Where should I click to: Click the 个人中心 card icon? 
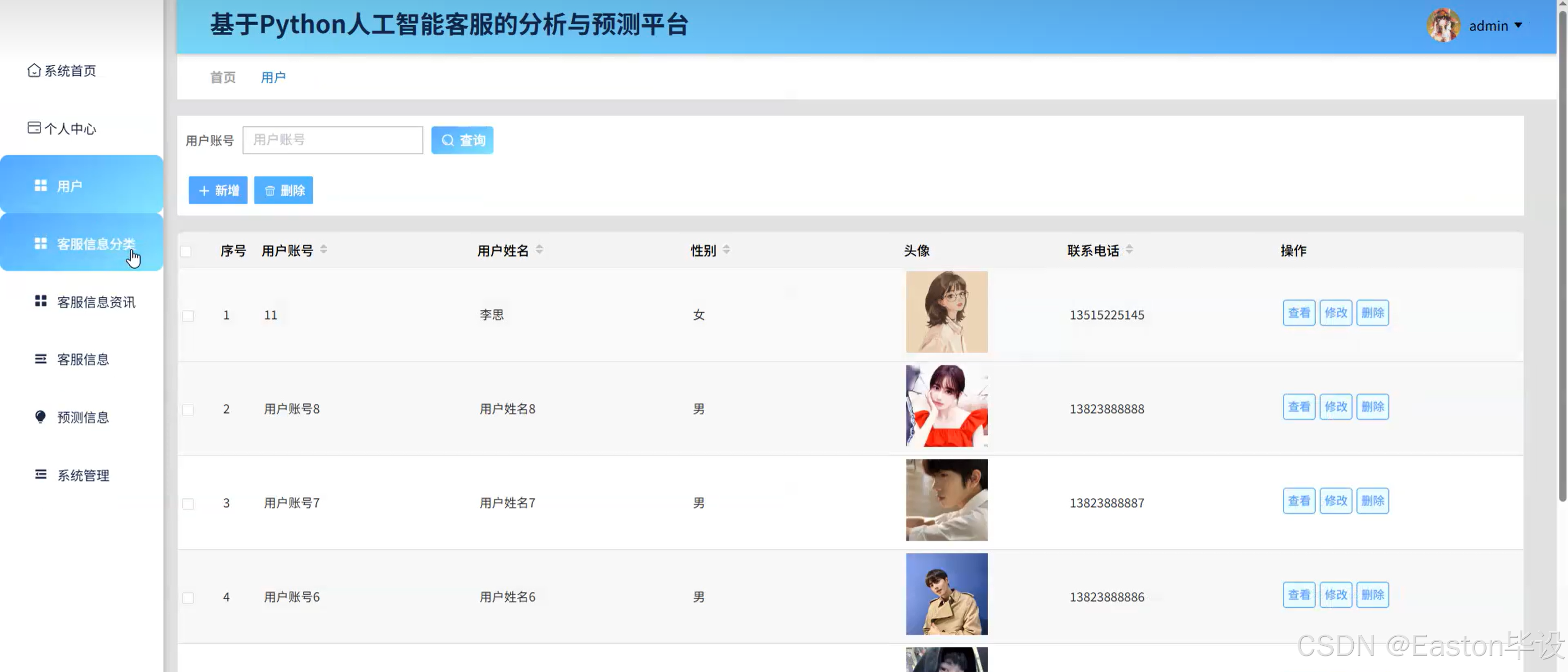point(34,128)
